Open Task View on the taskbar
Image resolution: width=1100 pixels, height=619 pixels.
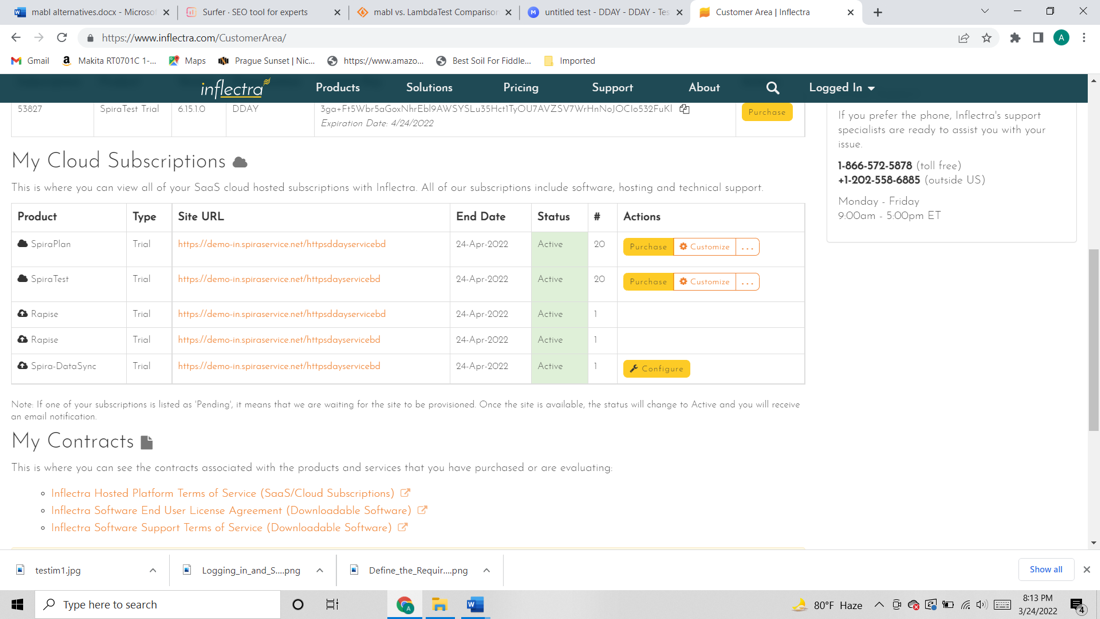click(333, 604)
